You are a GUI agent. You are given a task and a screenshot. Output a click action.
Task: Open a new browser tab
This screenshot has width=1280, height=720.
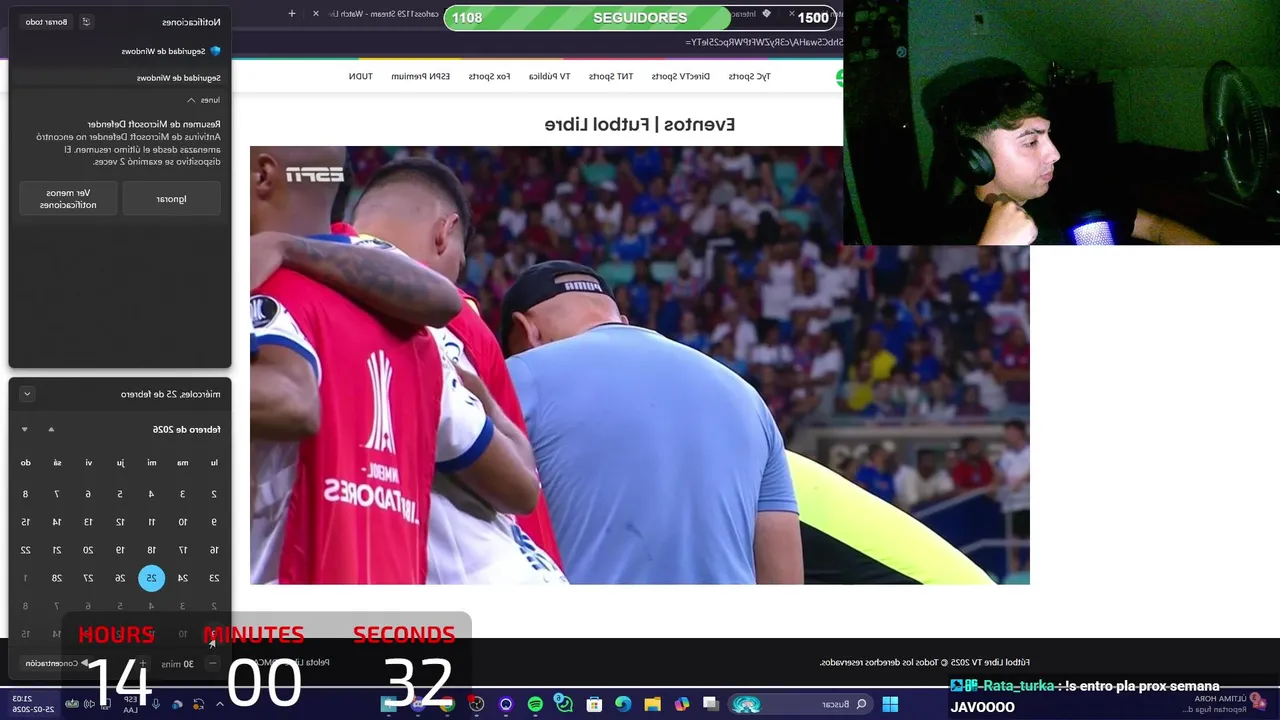click(x=292, y=14)
